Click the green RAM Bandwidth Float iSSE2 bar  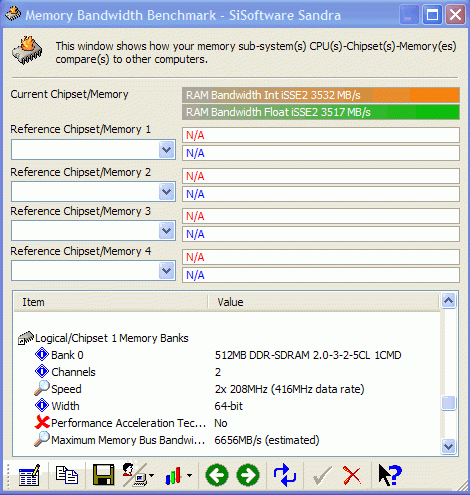pos(321,112)
